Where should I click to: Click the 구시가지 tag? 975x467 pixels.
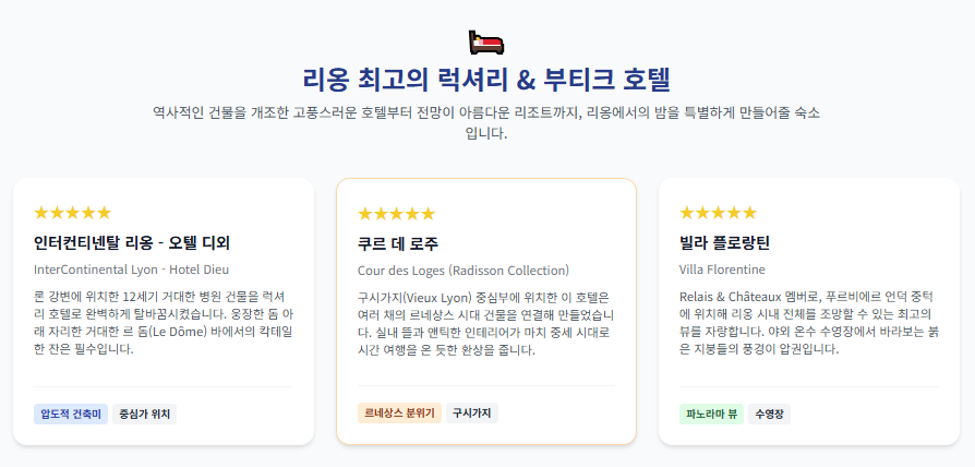472,413
